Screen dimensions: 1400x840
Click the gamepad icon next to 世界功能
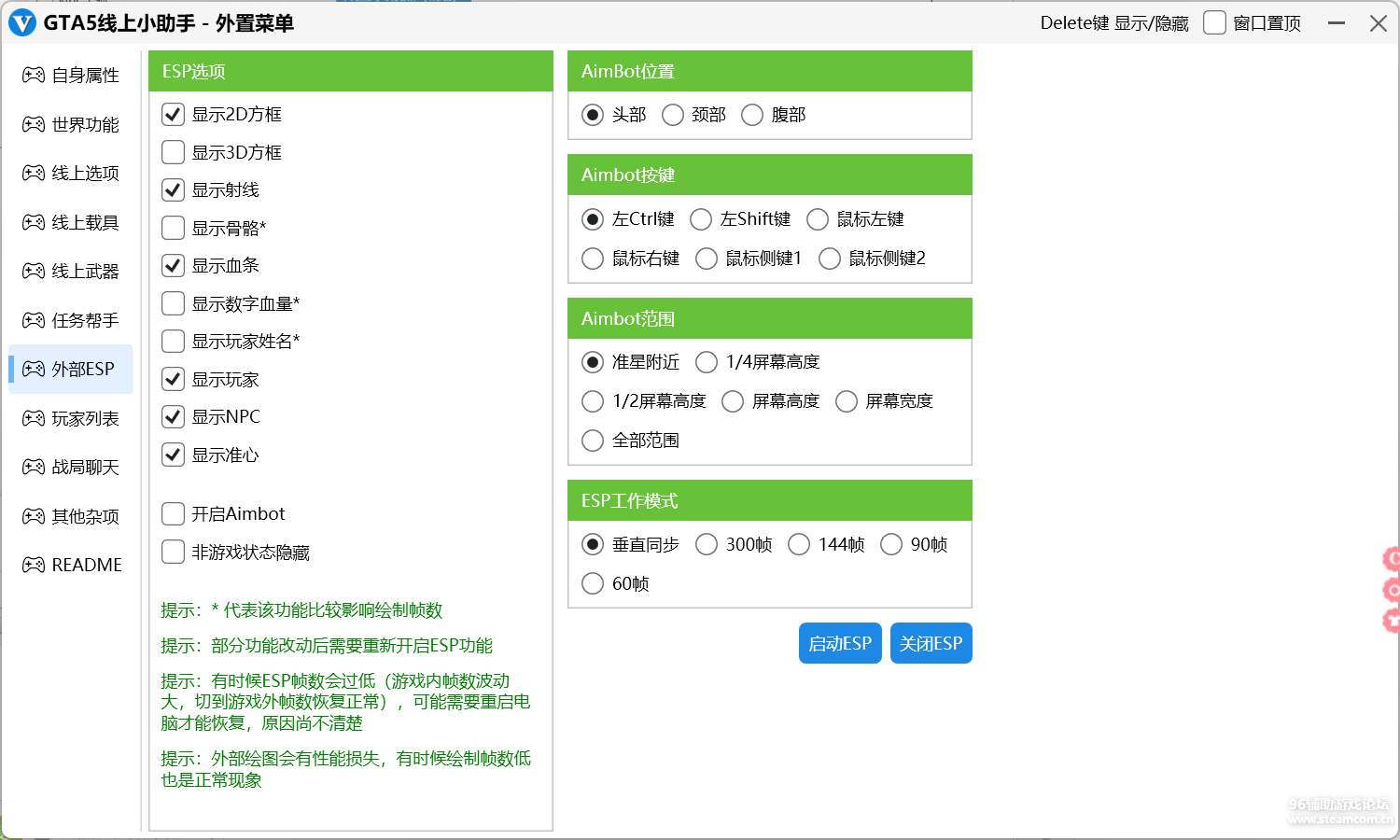click(34, 124)
